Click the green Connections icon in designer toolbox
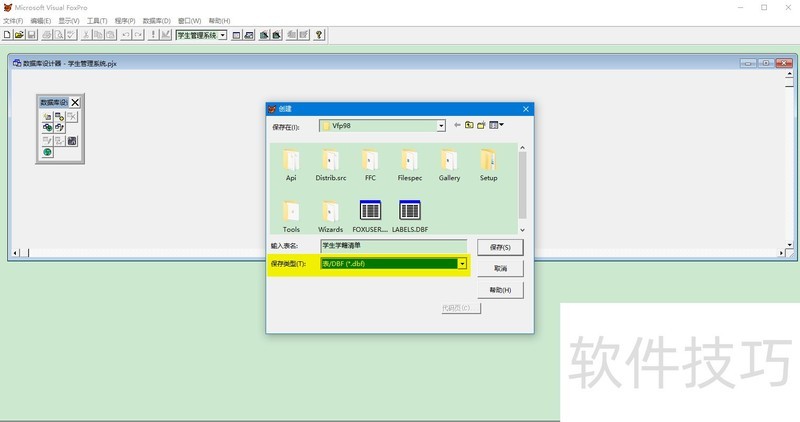 (47, 152)
